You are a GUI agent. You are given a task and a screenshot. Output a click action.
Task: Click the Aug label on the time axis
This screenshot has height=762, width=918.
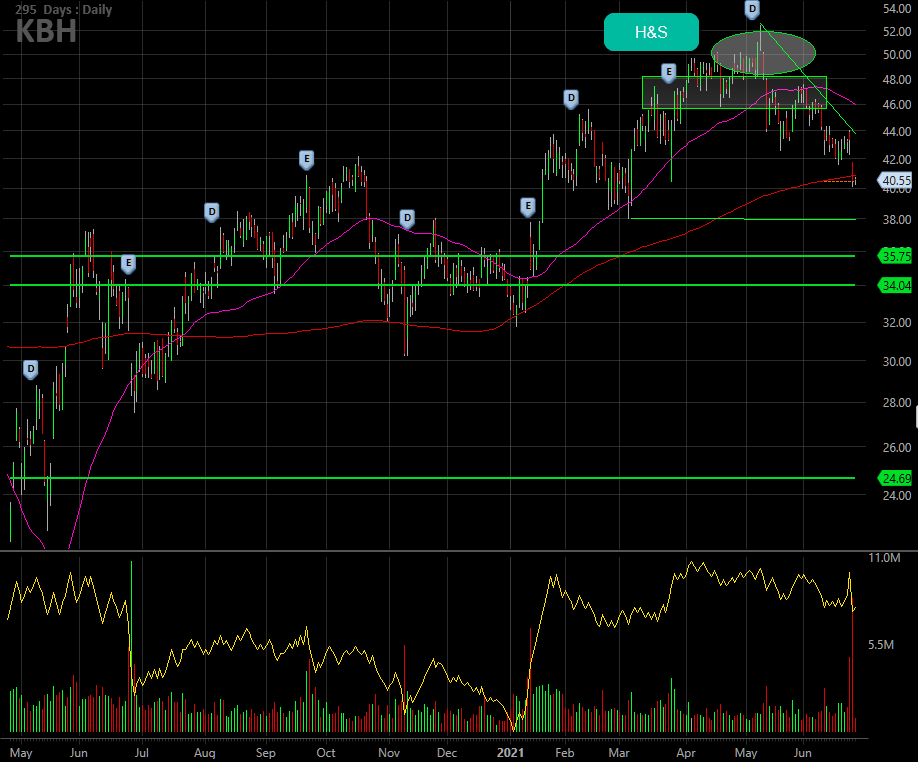(205, 753)
